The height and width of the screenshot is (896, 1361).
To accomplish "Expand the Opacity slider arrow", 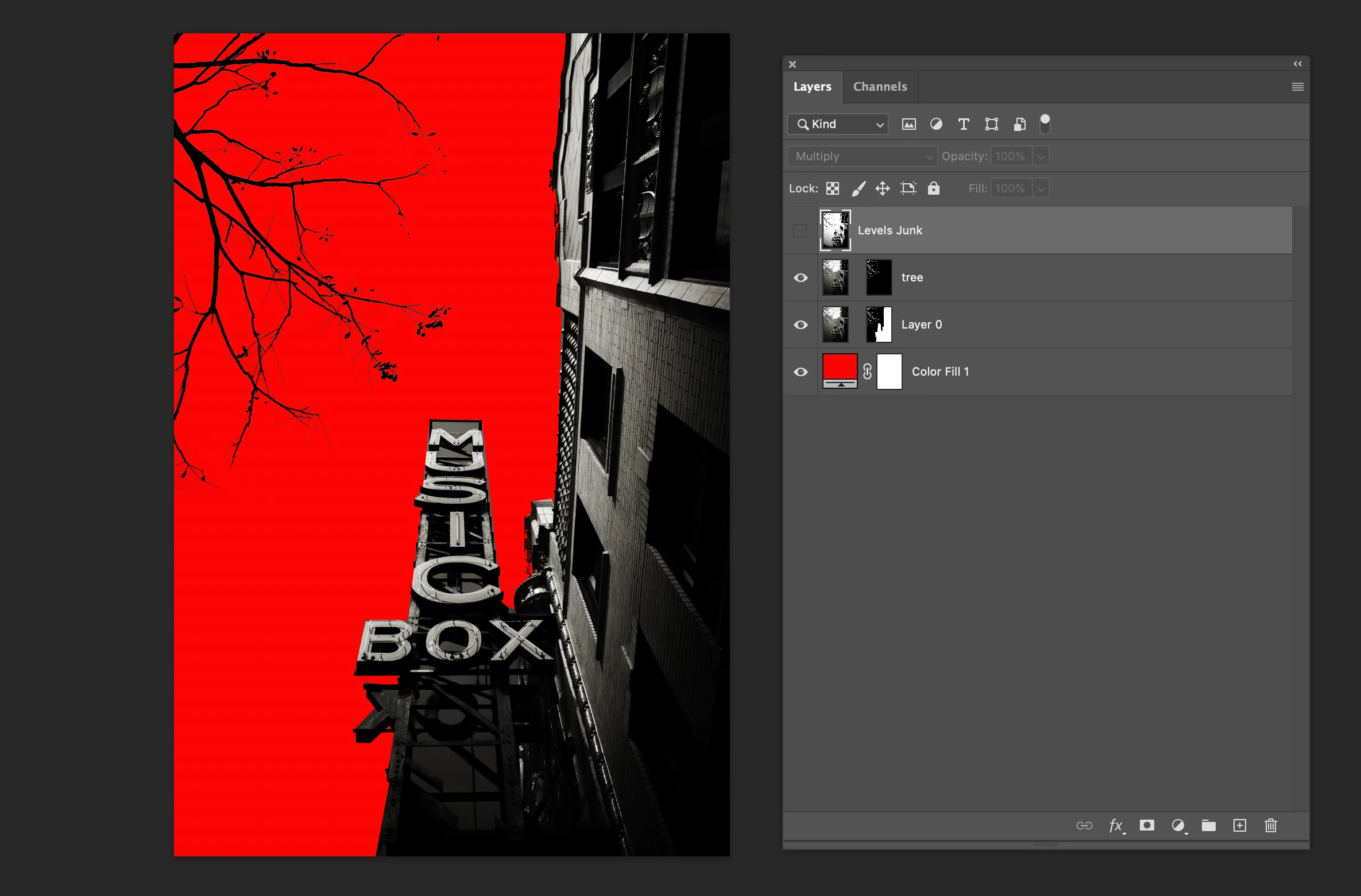I will [x=1041, y=156].
